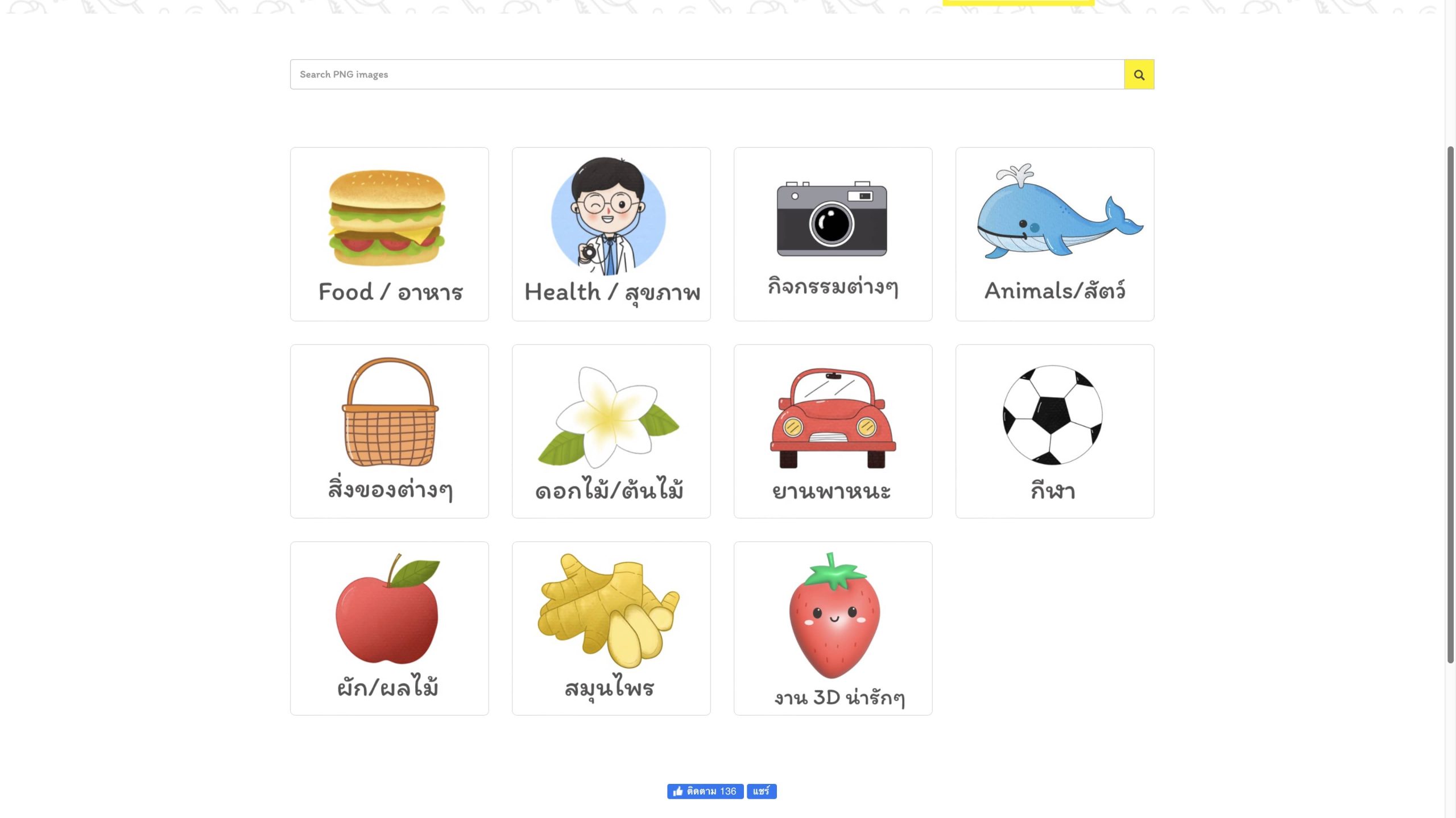Click the yellow search magnifier button
The width and height of the screenshot is (1456, 818).
tap(1139, 74)
